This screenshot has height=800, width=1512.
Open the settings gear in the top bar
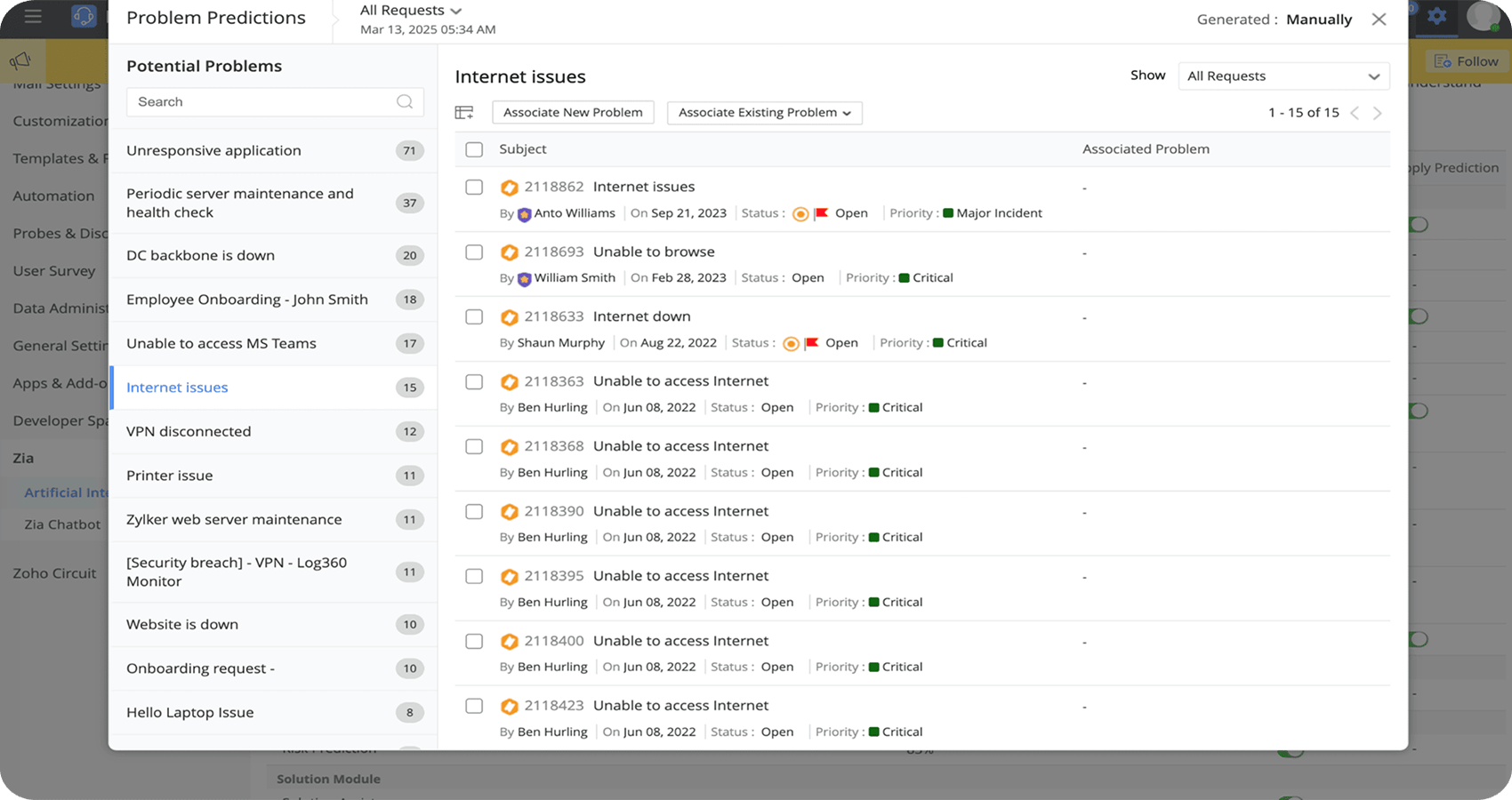(1438, 17)
